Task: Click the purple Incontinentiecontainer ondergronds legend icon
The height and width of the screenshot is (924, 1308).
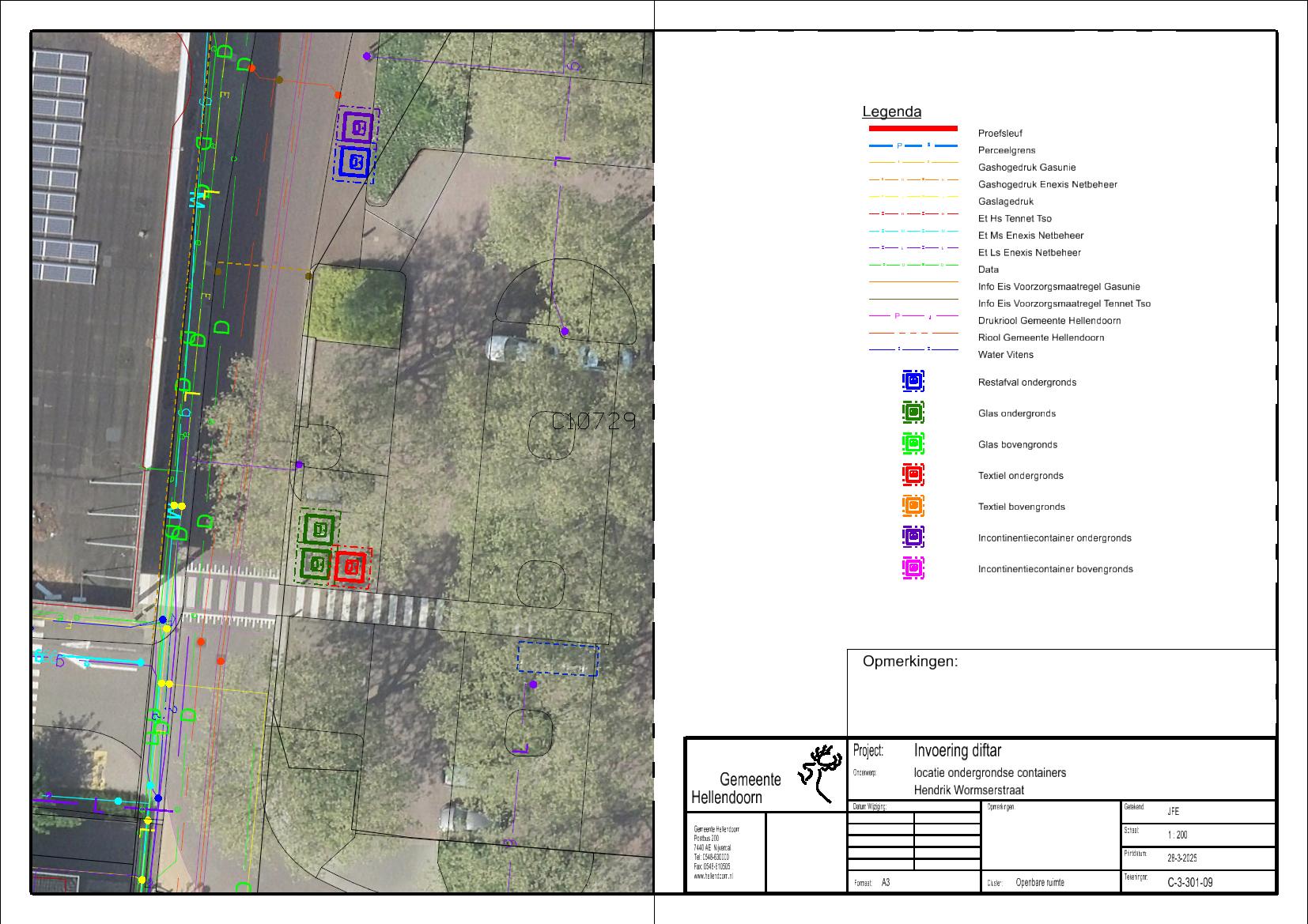Action: [913, 537]
